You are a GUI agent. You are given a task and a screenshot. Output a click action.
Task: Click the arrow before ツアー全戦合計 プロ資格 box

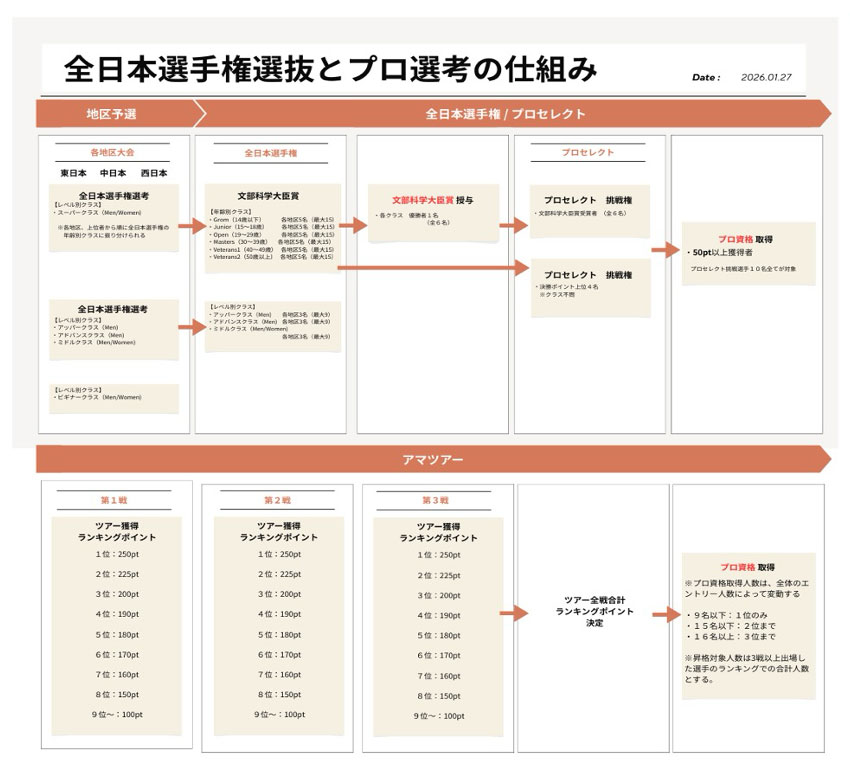click(665, 614)
